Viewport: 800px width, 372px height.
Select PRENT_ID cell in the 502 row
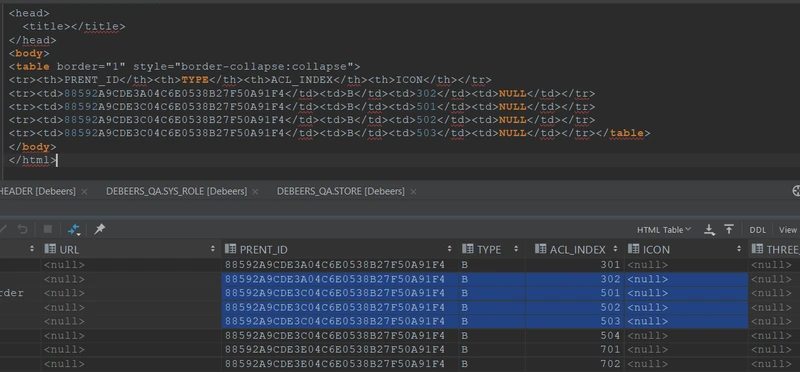tap(339, 308)
